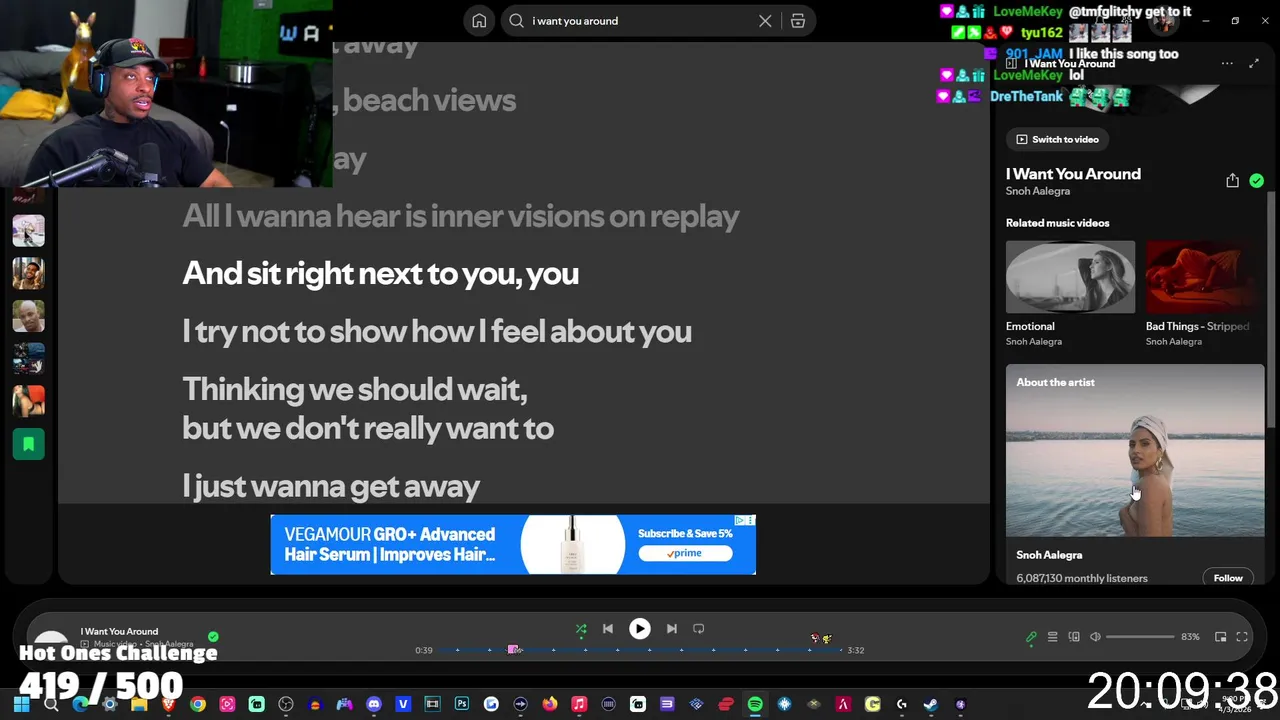Viewport: 1280px width, 720px height.
Task: Toggle repeat mode
Action: coord(699,629)
